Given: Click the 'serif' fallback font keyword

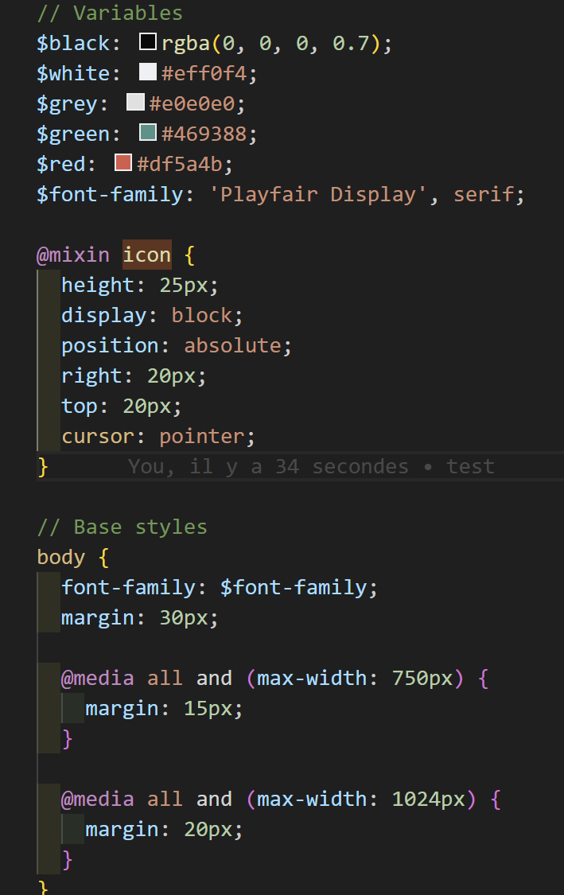Looking at the screenshot, I should 484,195.
